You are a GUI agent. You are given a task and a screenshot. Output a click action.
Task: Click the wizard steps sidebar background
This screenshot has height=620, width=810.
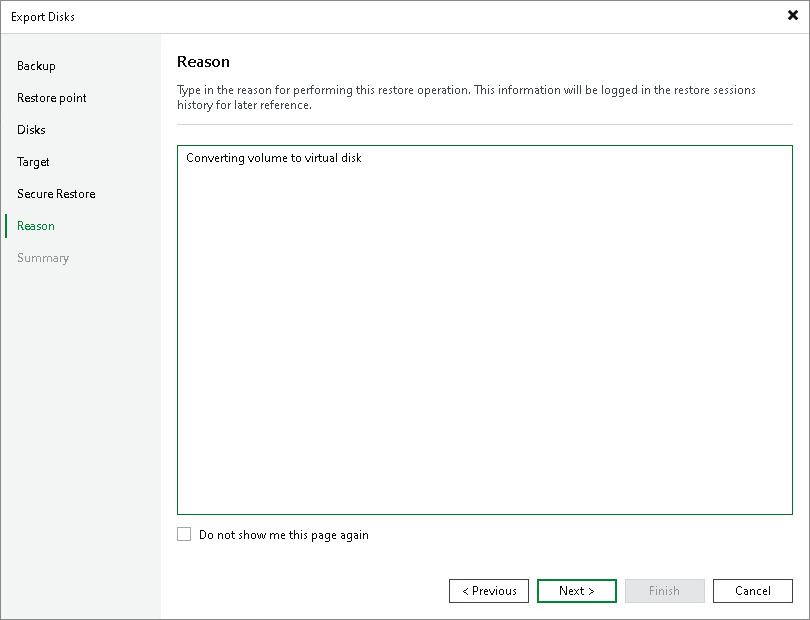point(80,400)
